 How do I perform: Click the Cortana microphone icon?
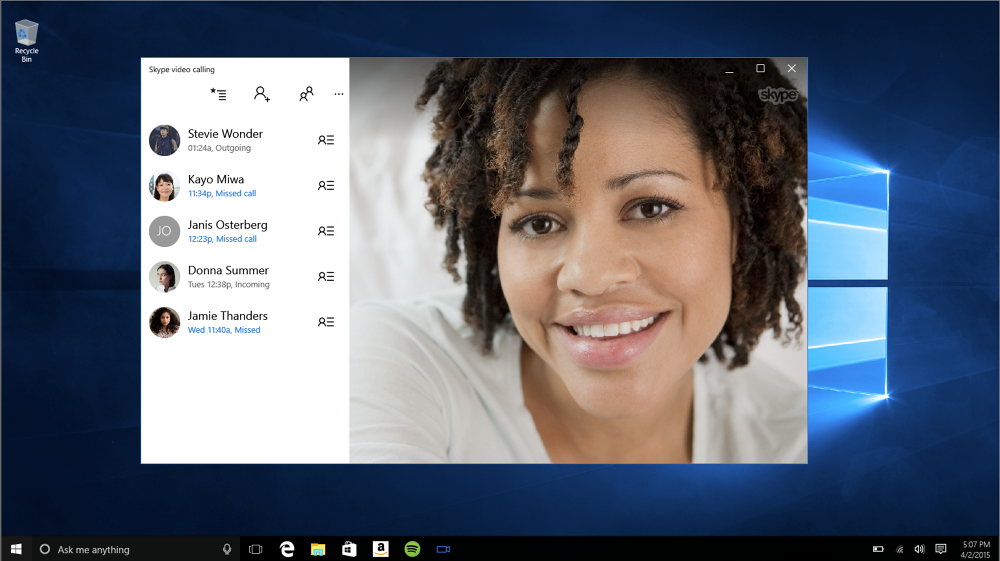point(227,549)
